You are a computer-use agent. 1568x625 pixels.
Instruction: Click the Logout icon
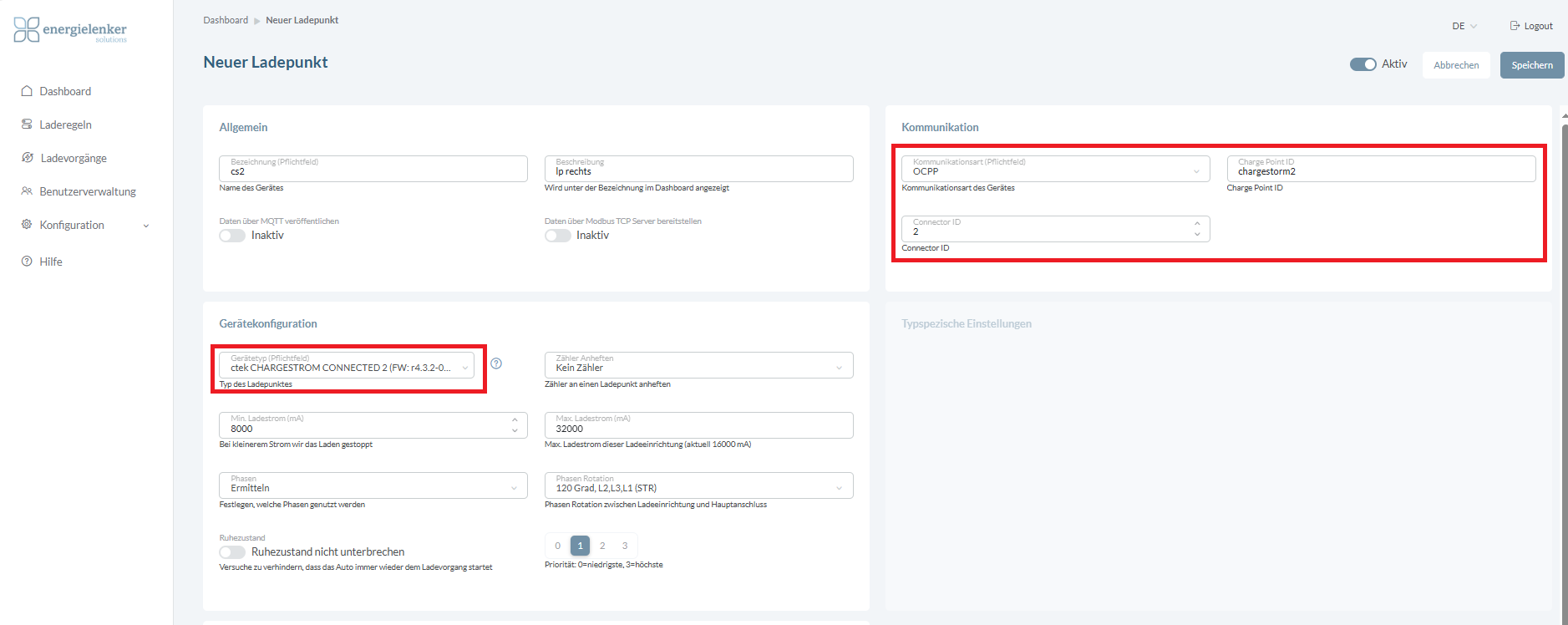1515,26
